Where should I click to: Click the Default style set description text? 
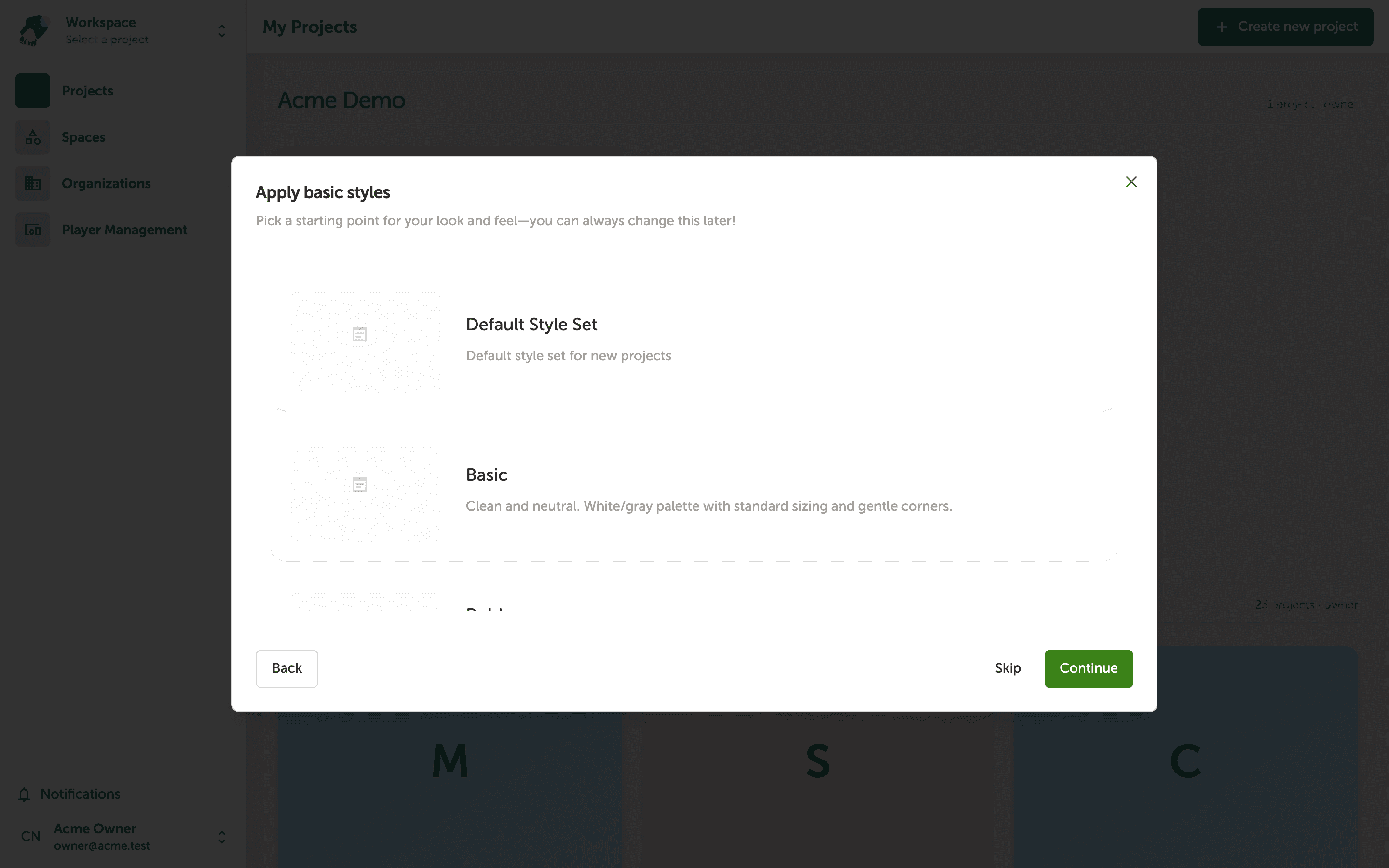point(568,356)
